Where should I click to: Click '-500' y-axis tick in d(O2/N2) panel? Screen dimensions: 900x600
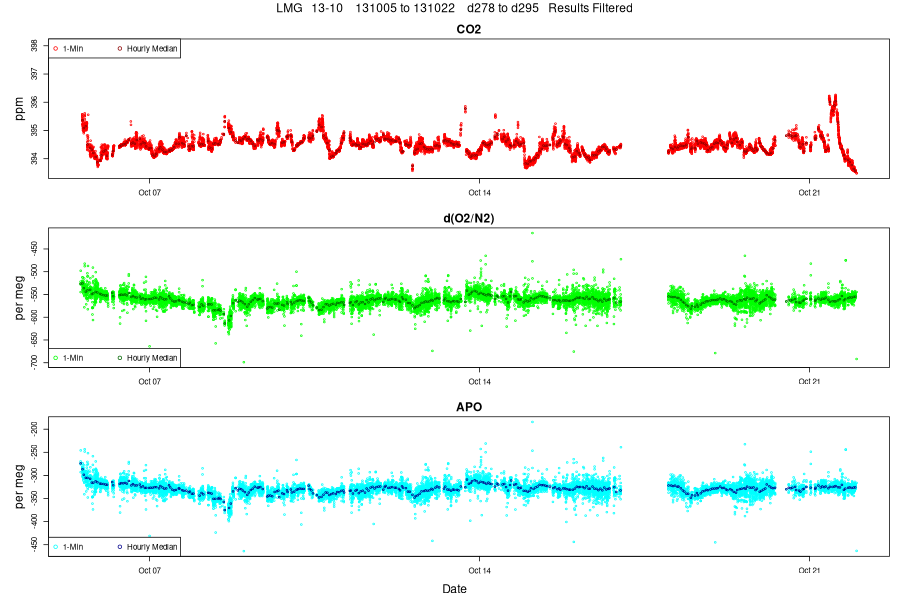tap(34, 272)
